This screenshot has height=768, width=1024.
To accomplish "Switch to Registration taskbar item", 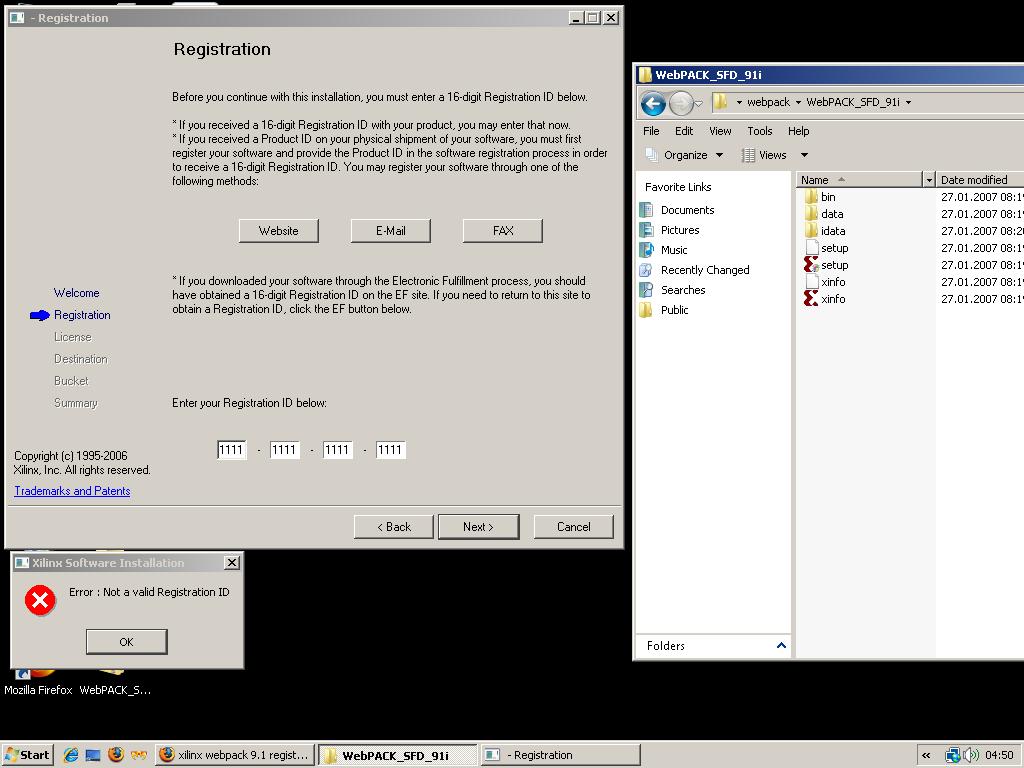I will pos(560,755).
